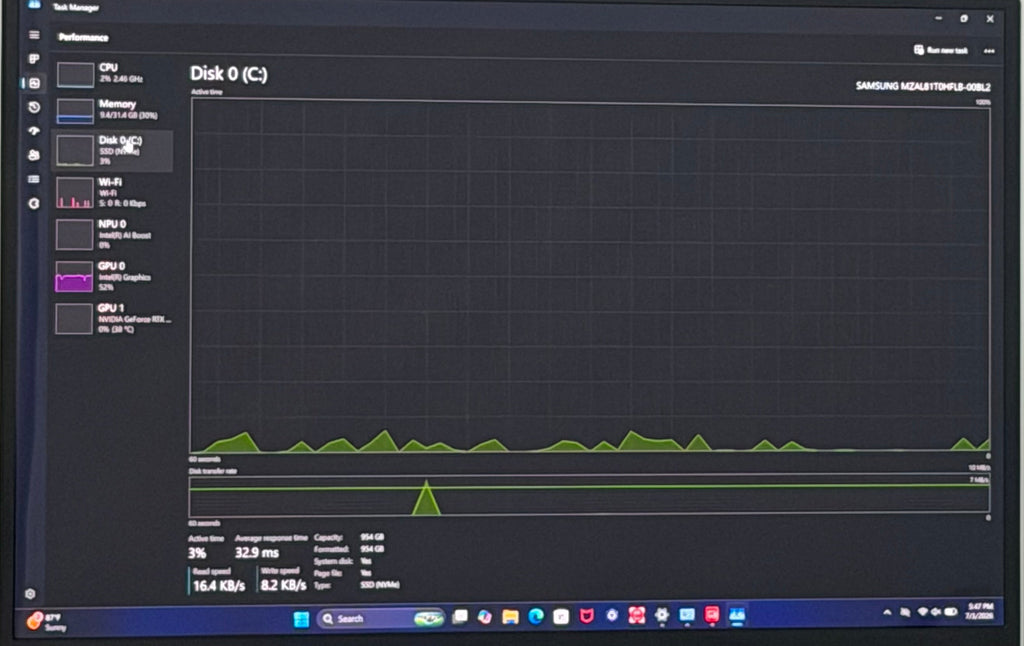Go to the Processes page icon

[34, 59]
